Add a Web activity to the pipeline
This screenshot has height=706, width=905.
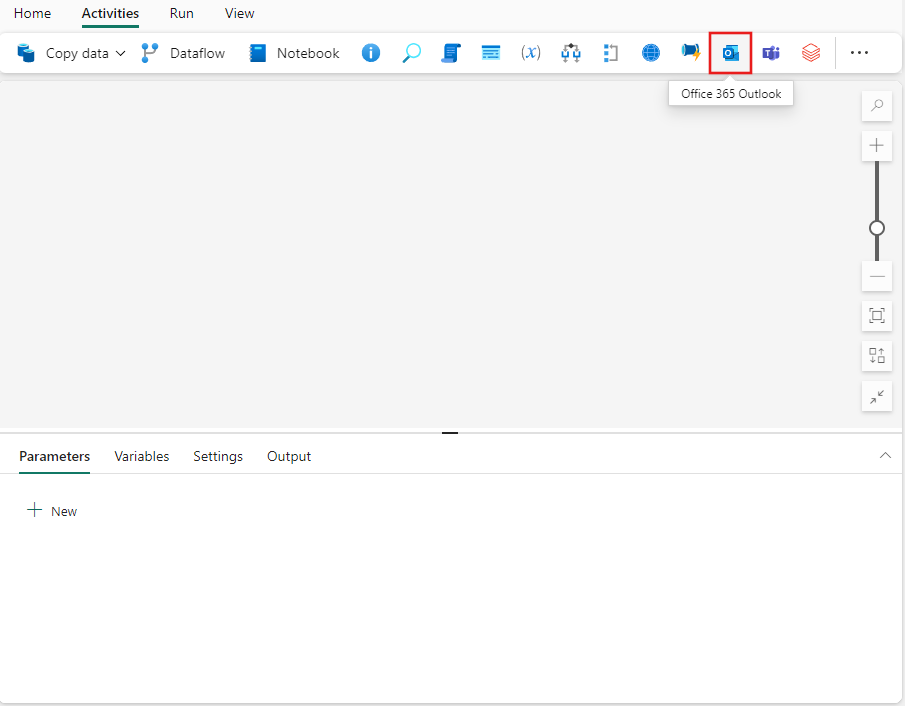point(651,52)
